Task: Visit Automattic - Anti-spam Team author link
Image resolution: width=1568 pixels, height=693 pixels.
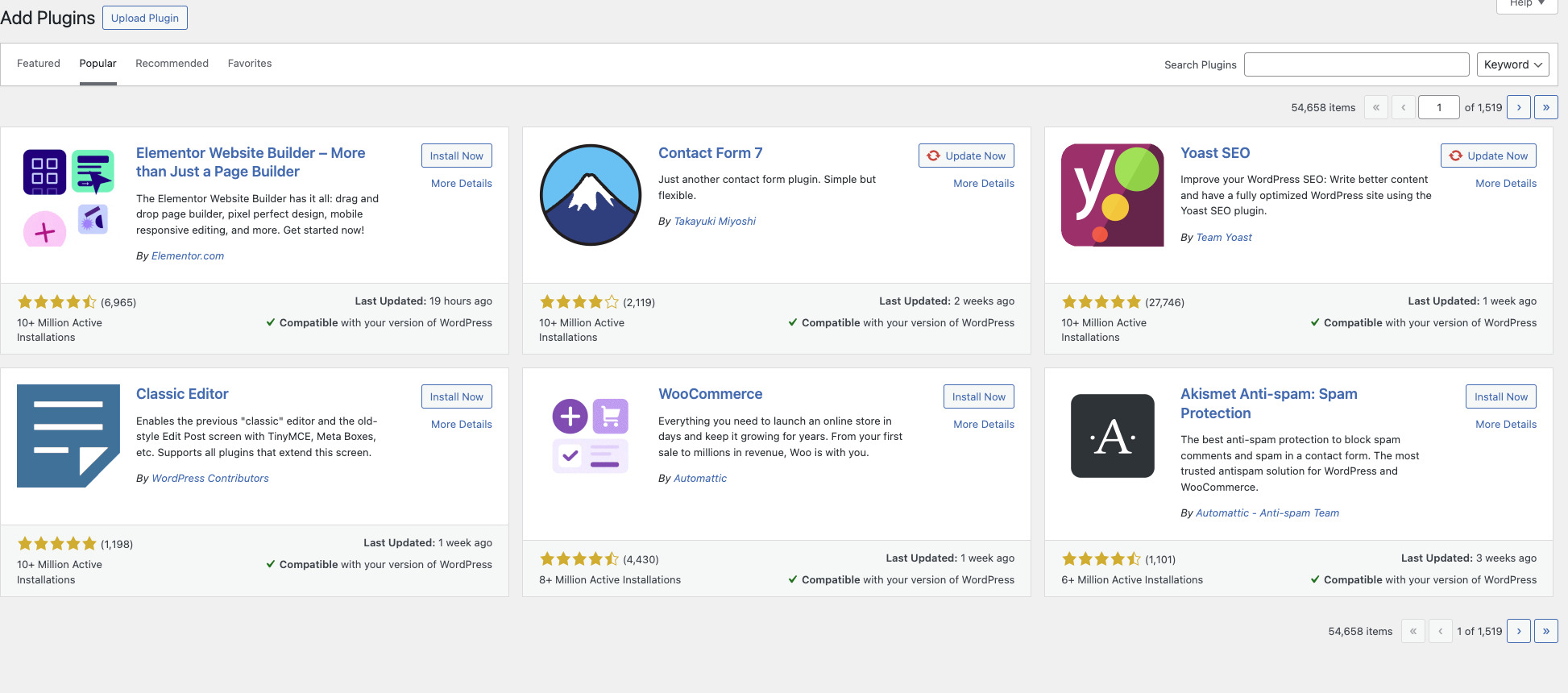Action: (1267, 513)
